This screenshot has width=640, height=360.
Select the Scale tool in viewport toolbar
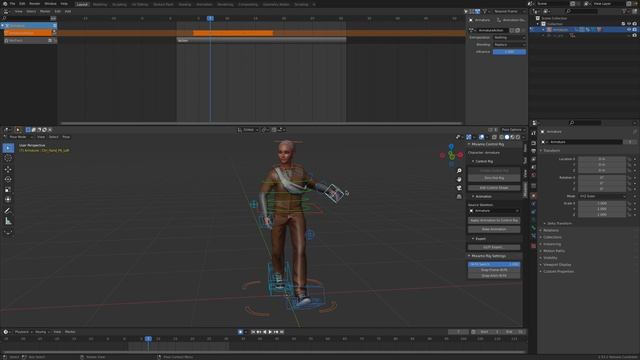[8, 190]
